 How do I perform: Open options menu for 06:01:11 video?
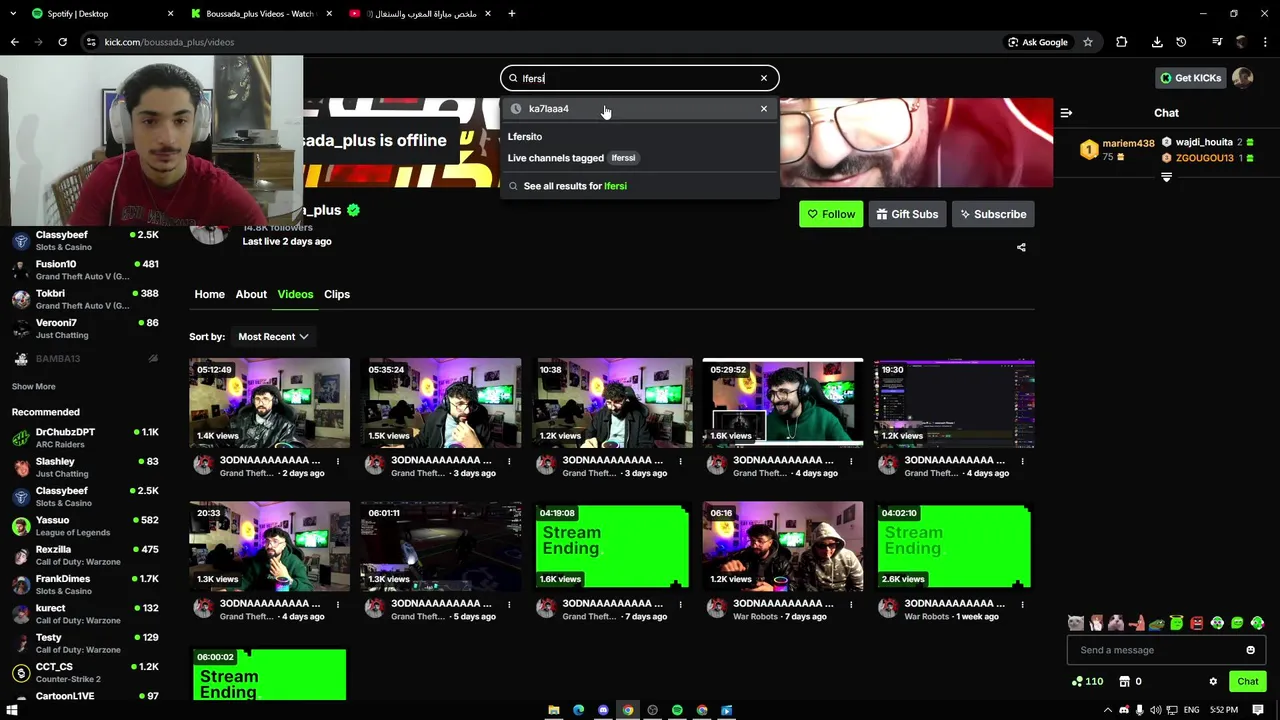(x=509, y=605)
